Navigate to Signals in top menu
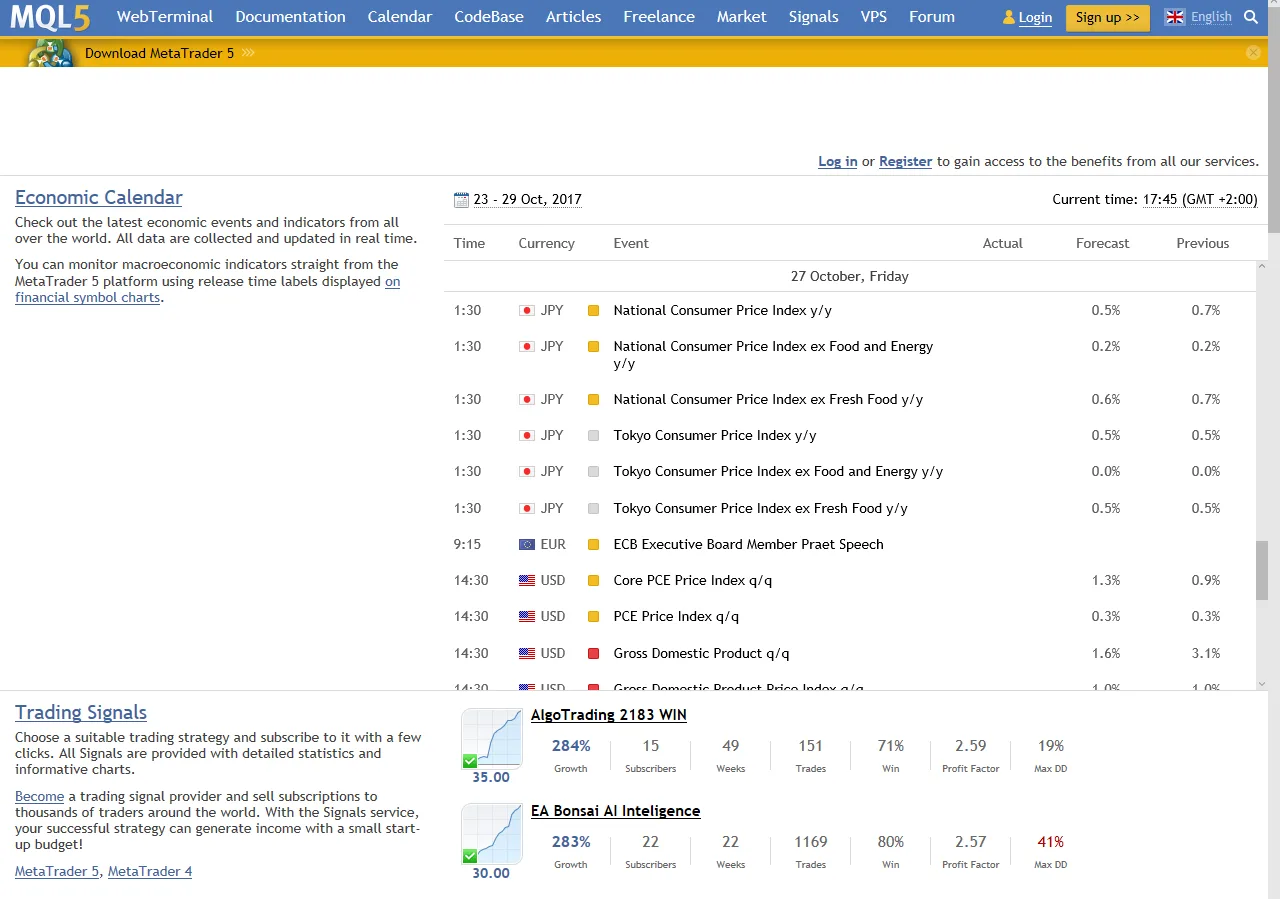Image resolution: width=1280 pixels, height=899 pixels. pyautogui.click(x=814, y=17)
